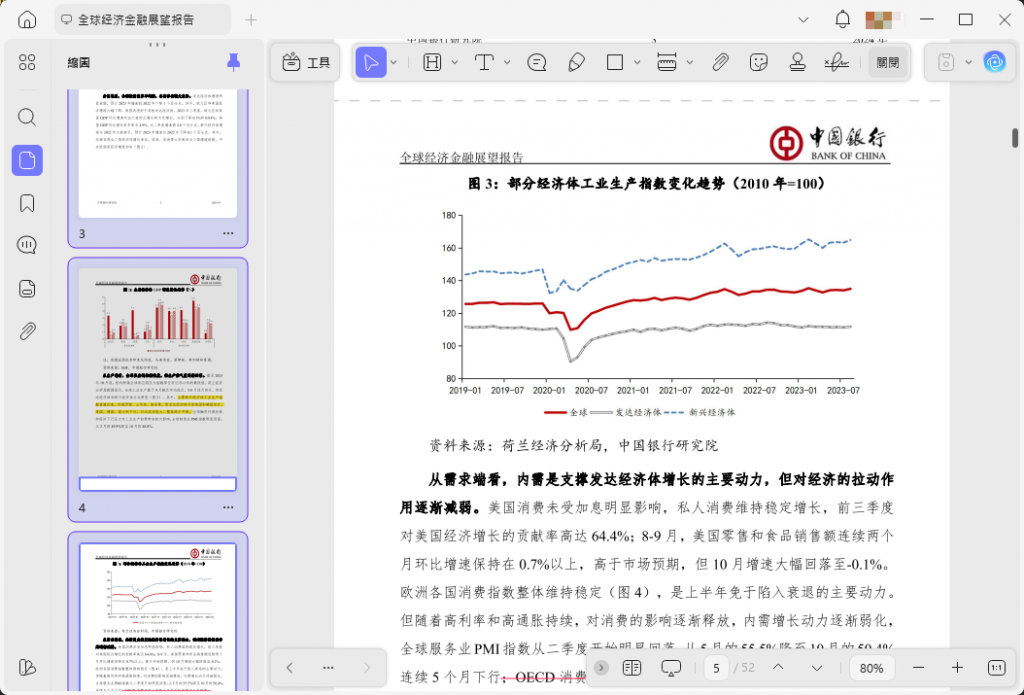The height and width of the screenshot is (695, 1024).
Task: Expand the shape tool dropdown arrow
Action: [x=637, y=63]
